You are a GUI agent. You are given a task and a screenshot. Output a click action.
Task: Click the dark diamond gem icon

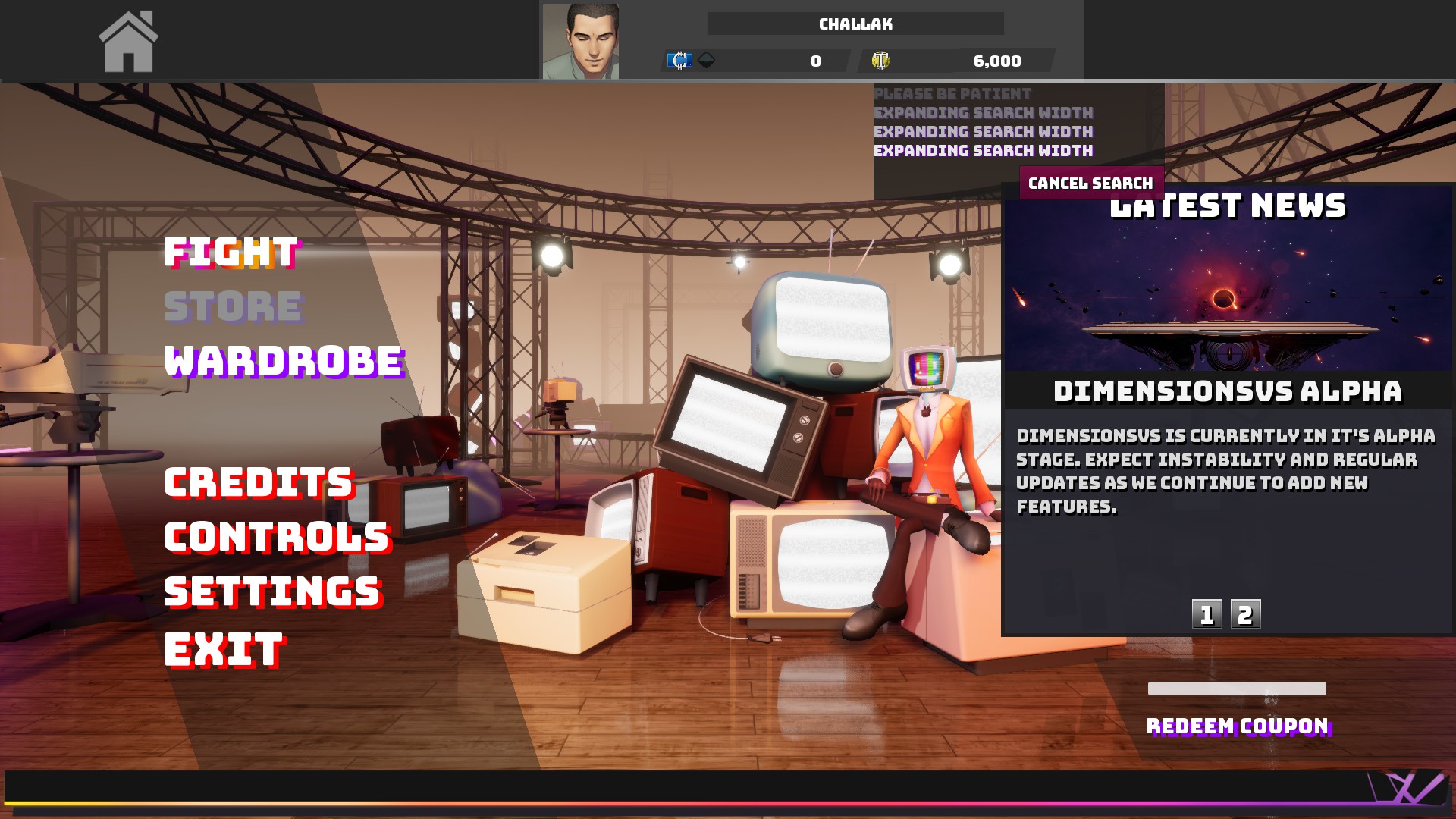707,60
